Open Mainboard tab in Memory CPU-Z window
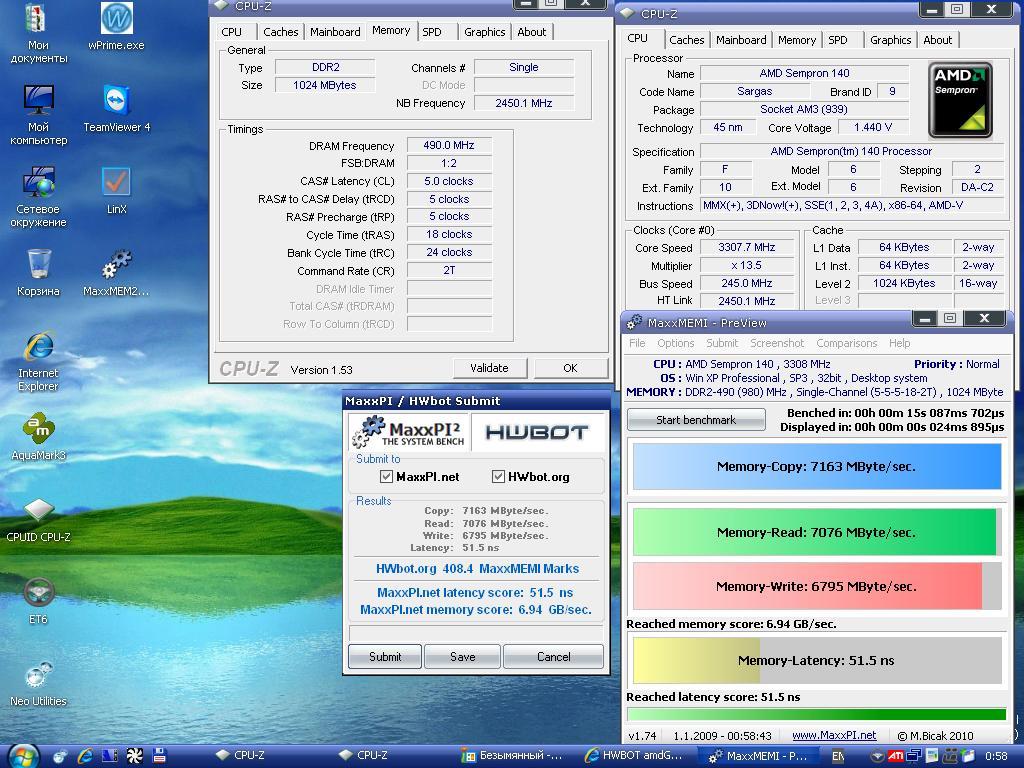Screen dimensions: 1024x768 335,32
